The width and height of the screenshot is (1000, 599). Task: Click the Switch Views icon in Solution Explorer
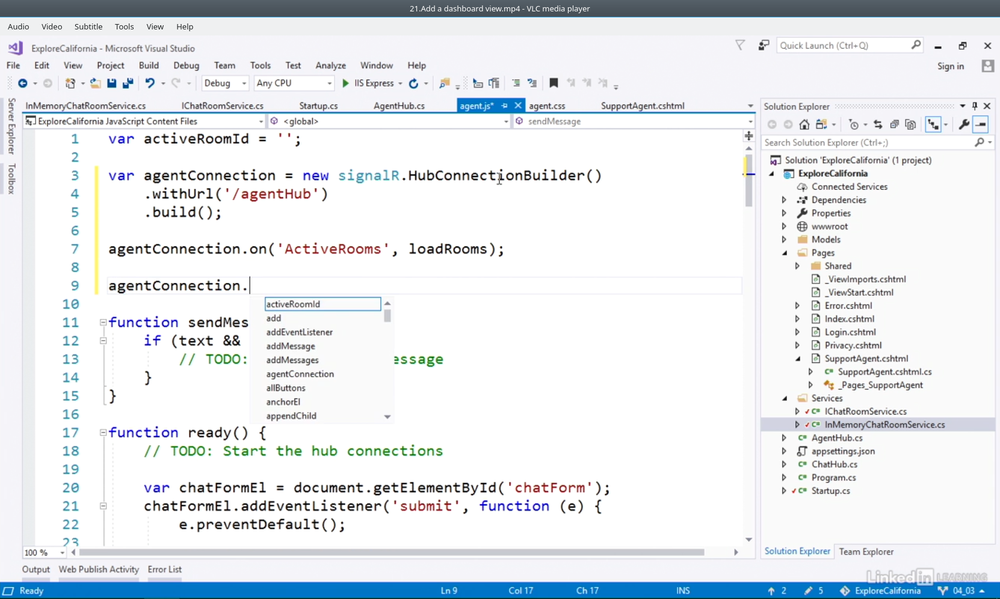821,124
